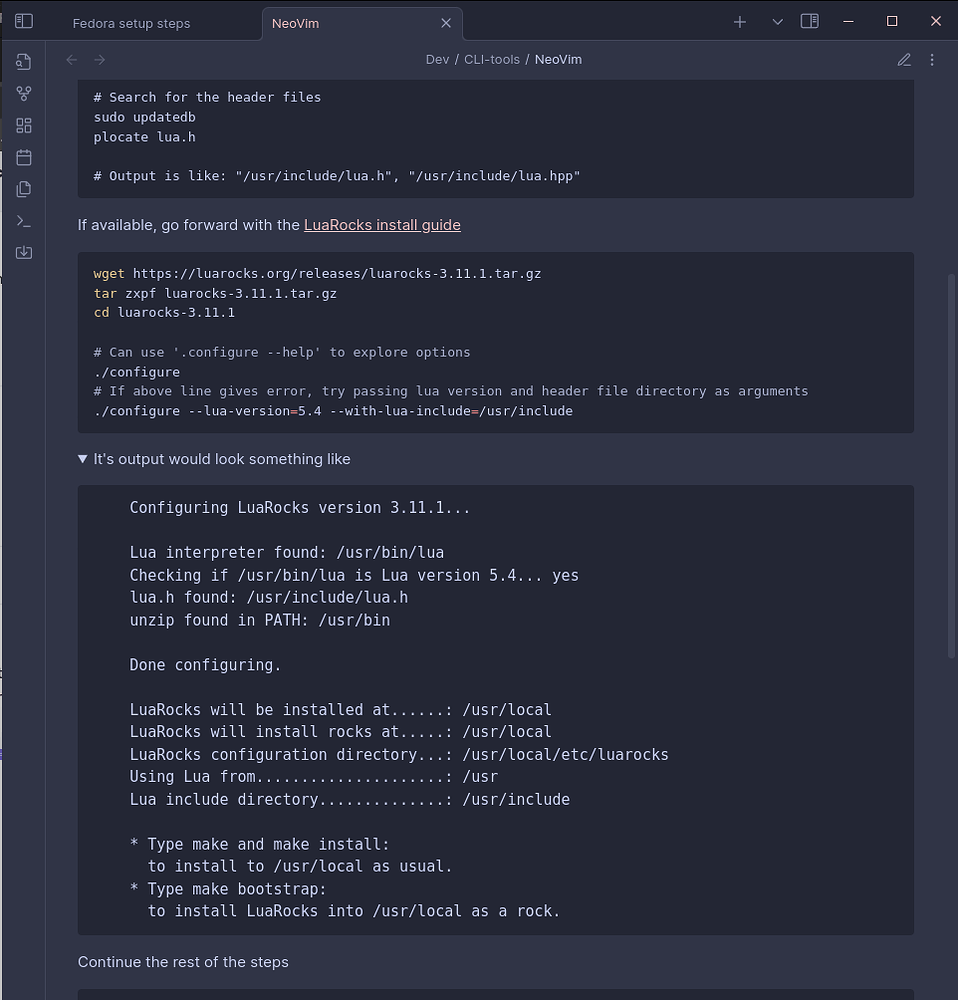
Task: Click the '# Search for the header files' comment
Action: click(207, 98)
